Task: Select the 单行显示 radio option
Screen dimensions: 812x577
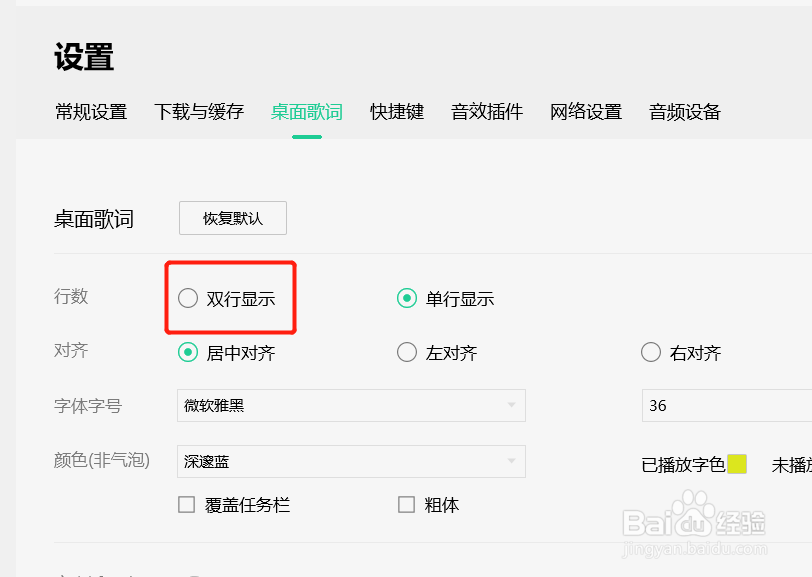Action: click(407, 298)
